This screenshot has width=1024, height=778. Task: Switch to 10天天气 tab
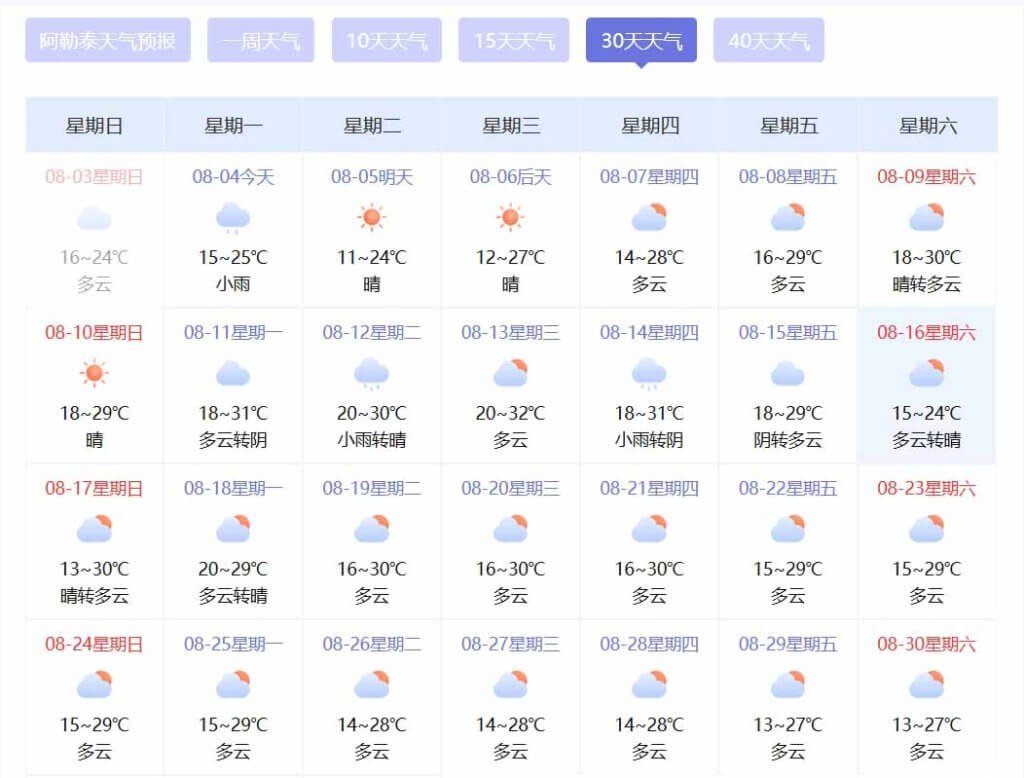387,41
